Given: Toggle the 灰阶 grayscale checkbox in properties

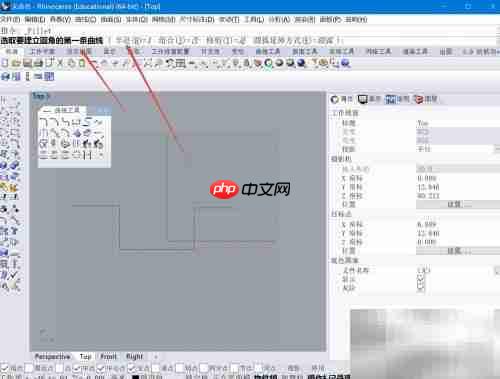Looking at the screenshot, I should (x=421, y=287).
